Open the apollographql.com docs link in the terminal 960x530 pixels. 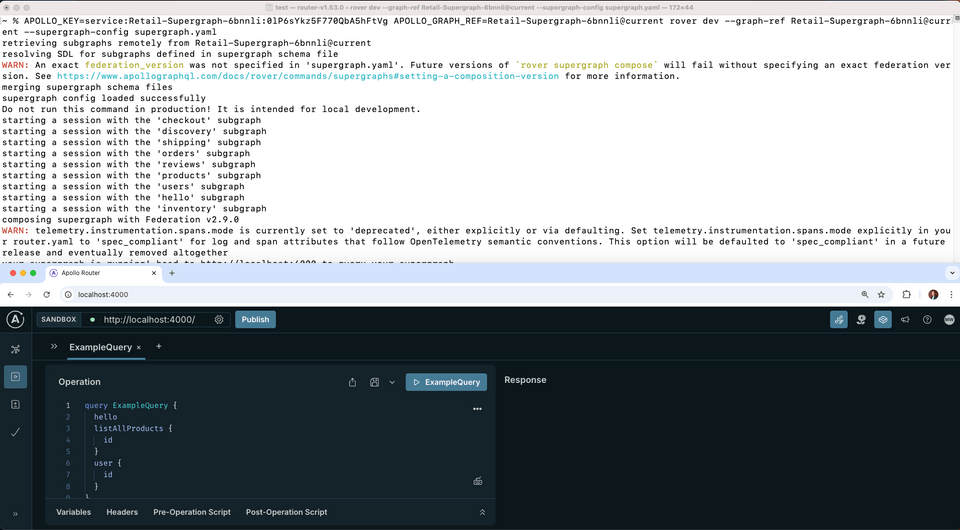click(x=308, y=76)
